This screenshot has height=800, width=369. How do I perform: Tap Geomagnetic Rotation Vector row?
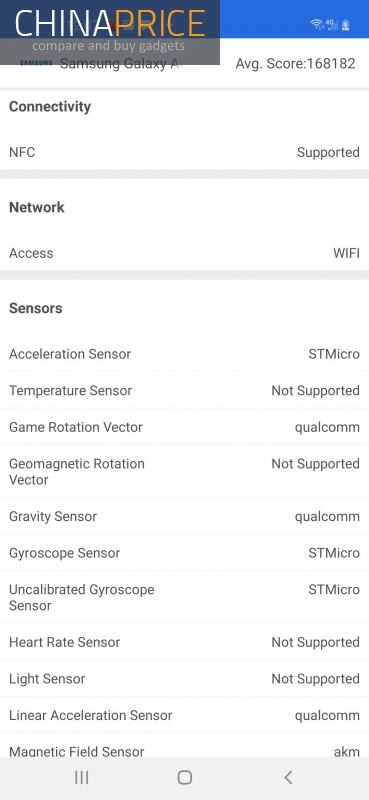click(184, 471)
